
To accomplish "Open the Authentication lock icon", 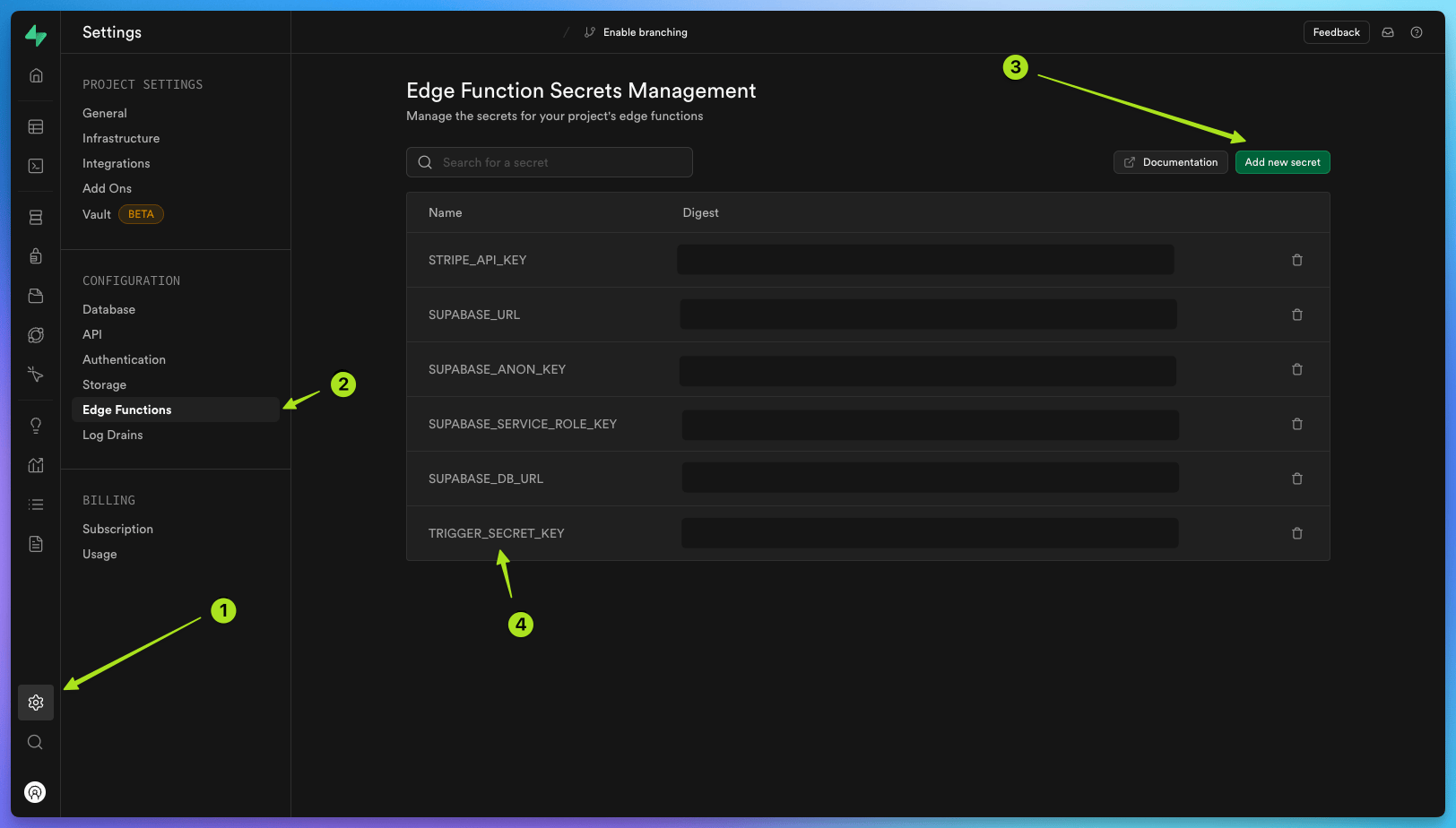I will [36, 256].
